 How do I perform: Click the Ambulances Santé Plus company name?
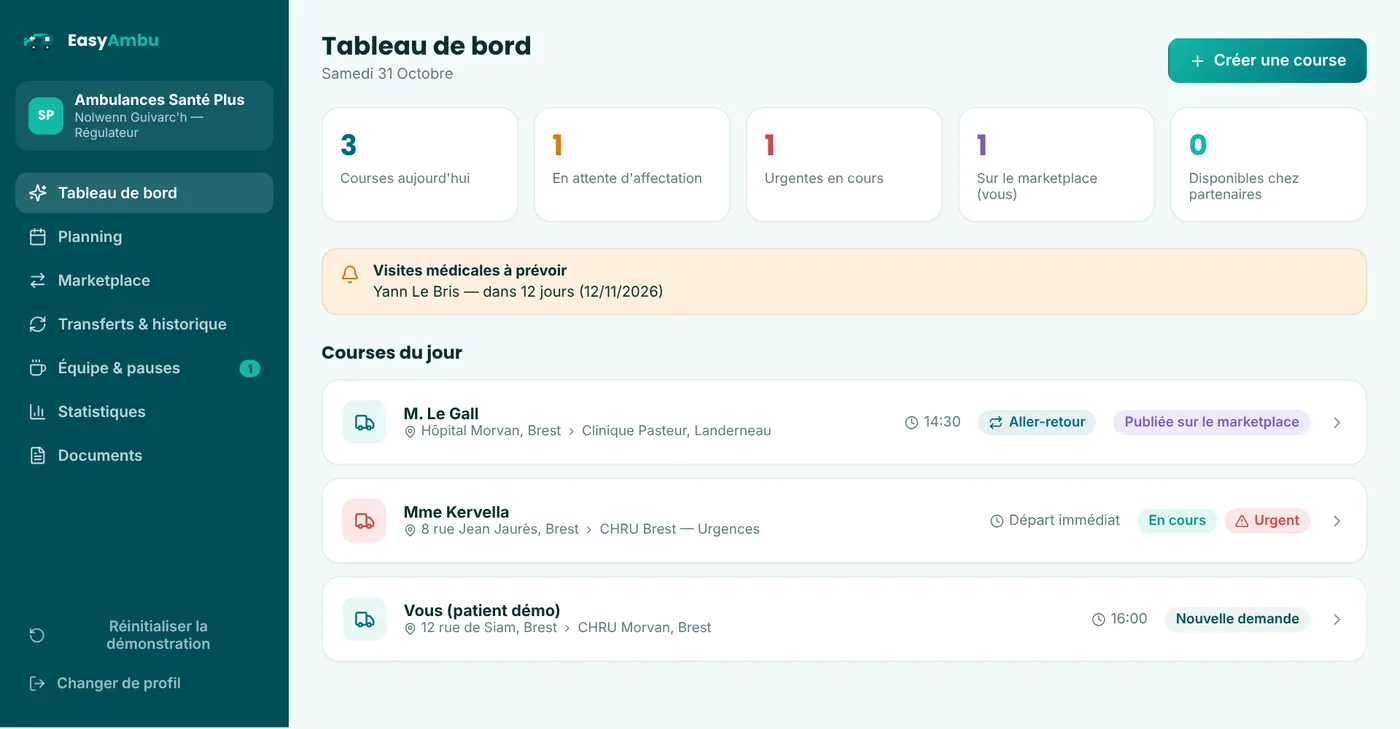coord(160,100)
